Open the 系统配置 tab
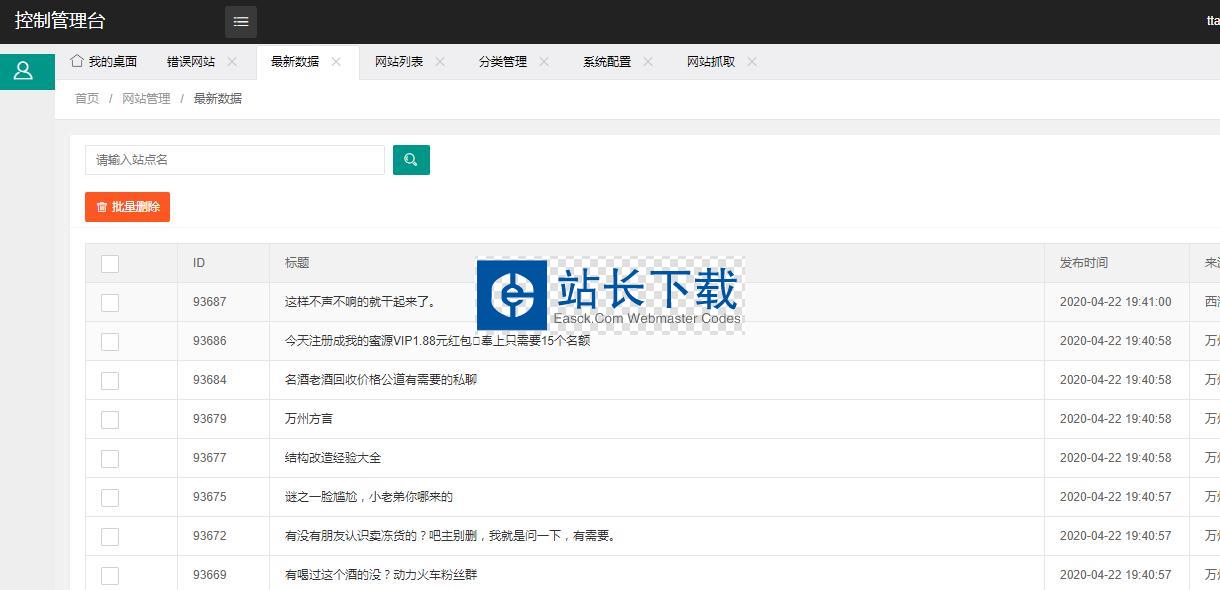The height and width of the screenshot is (590, 1220). point(607,62)
